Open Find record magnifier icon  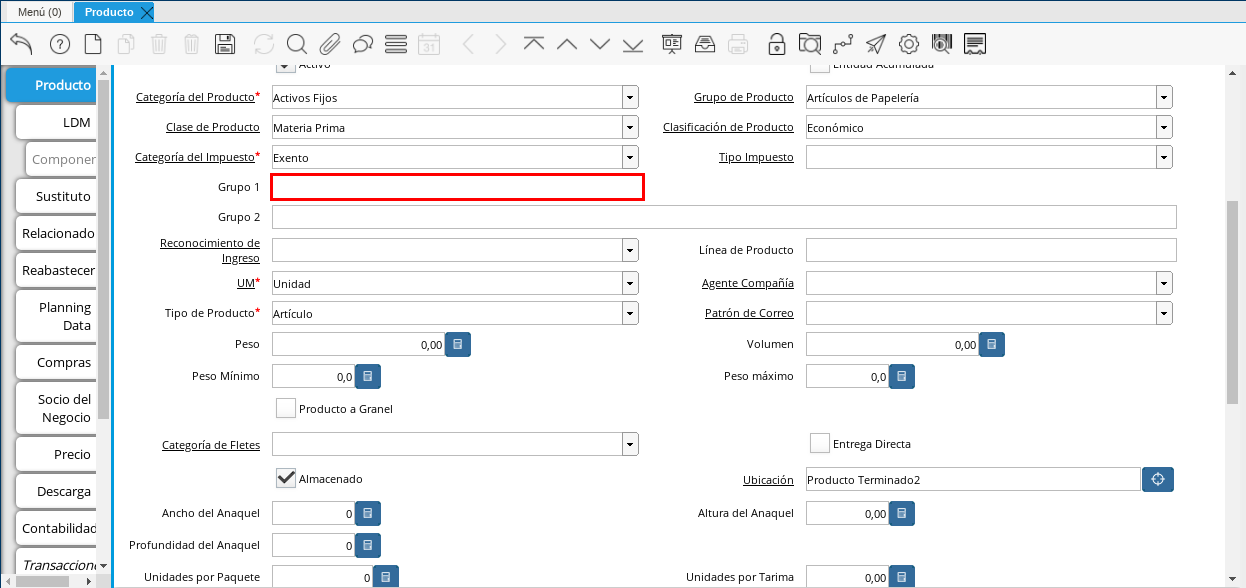[x=297, y=44]
